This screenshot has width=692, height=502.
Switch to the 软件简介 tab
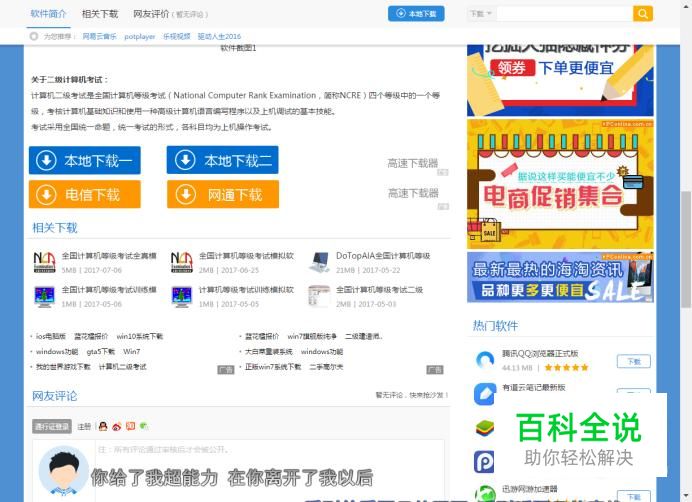[48, 14]
